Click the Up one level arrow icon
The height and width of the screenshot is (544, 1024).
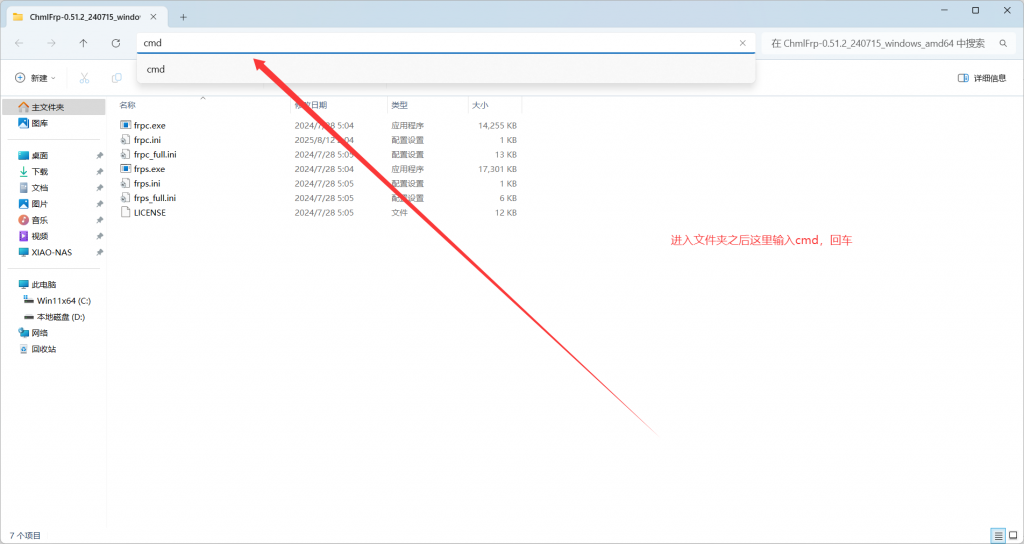click(x=83, y=43)
